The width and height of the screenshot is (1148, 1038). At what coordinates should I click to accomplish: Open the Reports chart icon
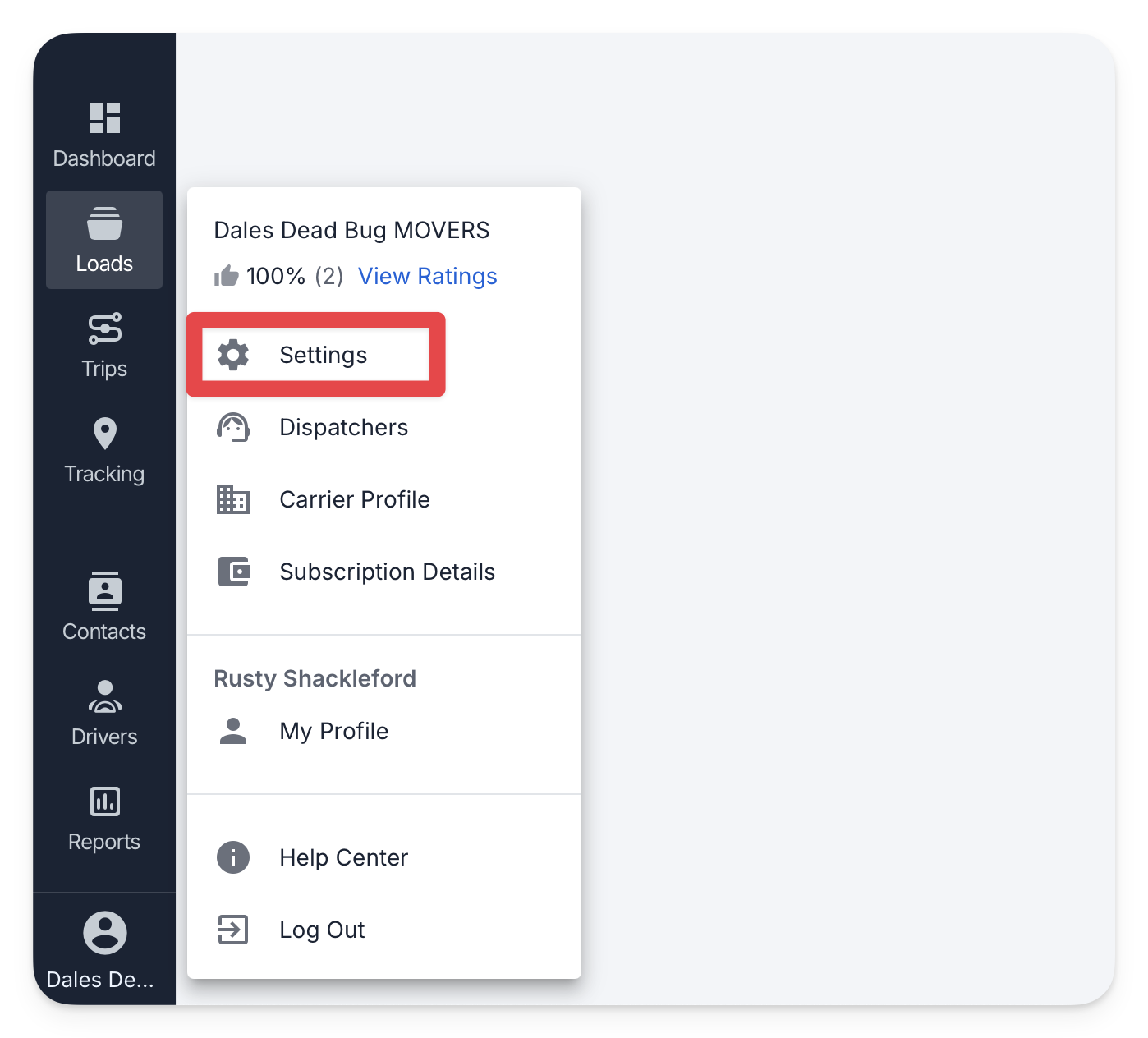[105, 801]
